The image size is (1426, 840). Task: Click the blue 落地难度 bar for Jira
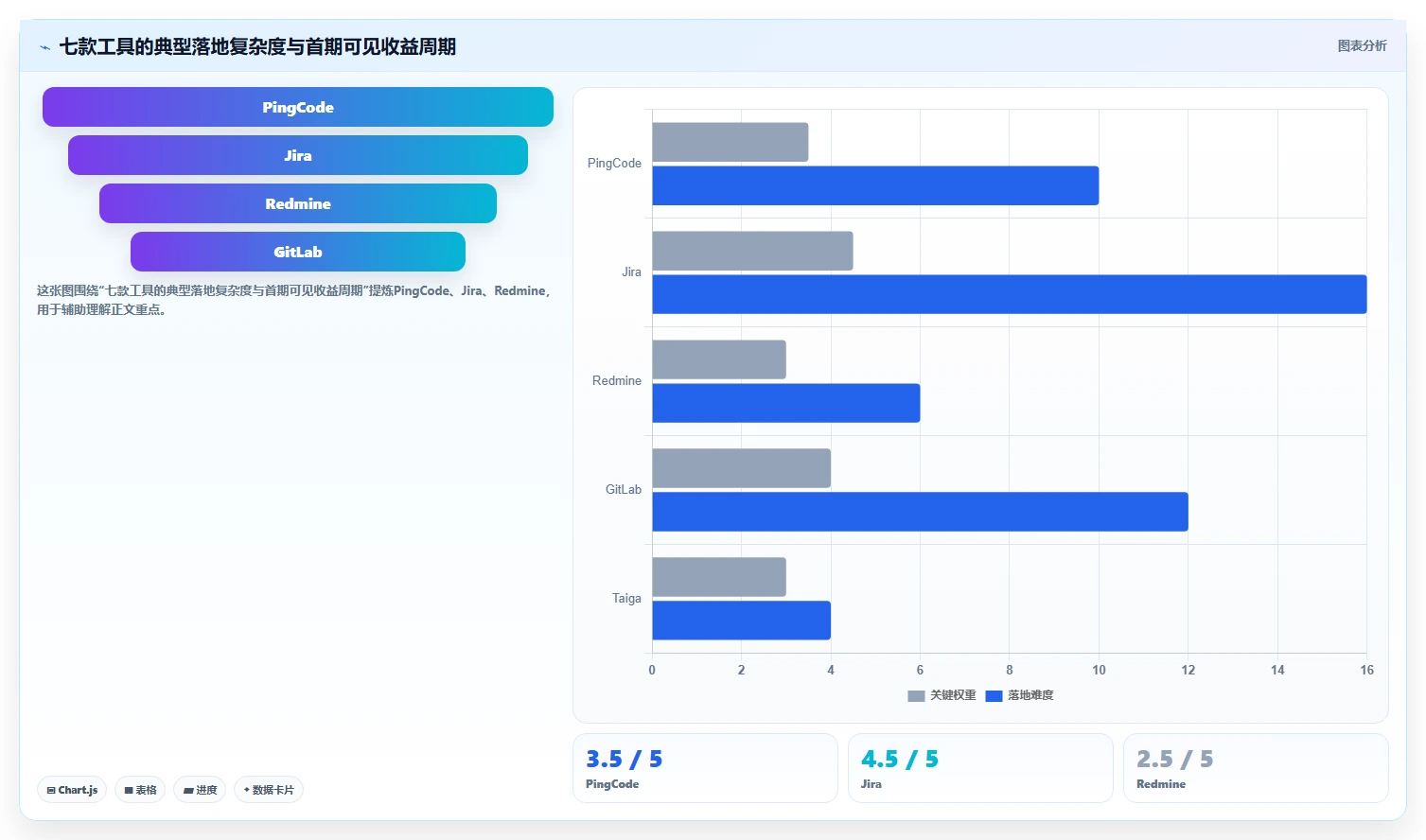(1010, 294)
